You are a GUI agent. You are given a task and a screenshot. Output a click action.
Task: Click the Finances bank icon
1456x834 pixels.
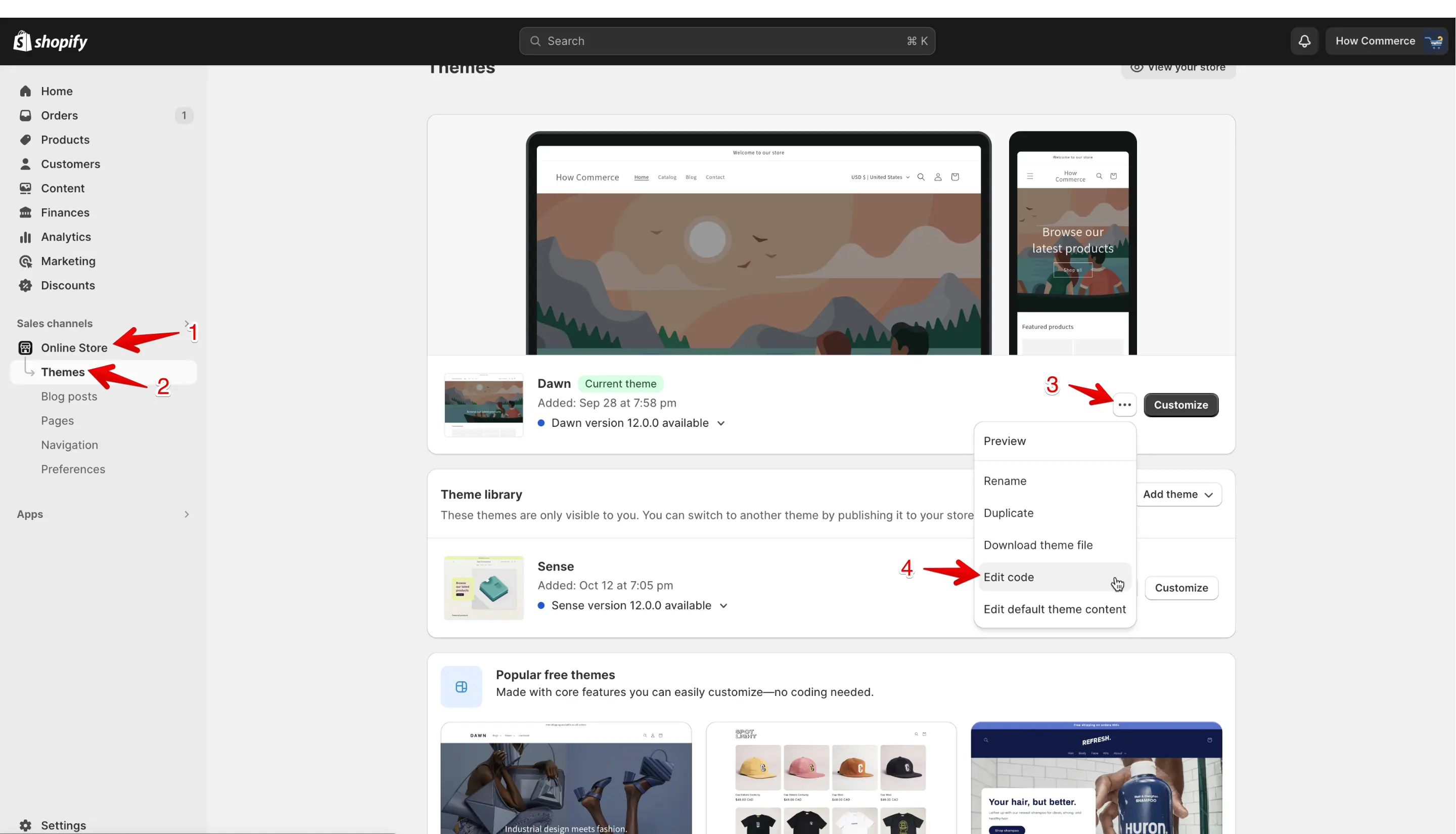pyautogui.click(x=25, y=212)
